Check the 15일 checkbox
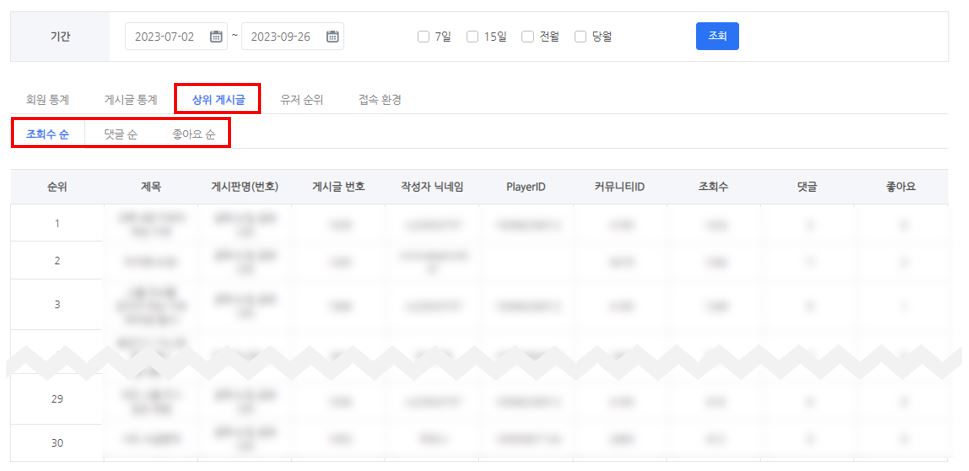This screenshot has height=471, width=969. click(x=472, y=36)
